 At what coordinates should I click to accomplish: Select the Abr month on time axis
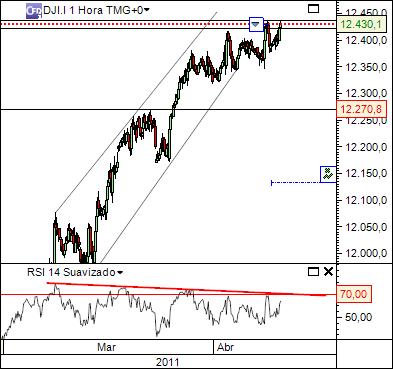click(x=226, y=347)
